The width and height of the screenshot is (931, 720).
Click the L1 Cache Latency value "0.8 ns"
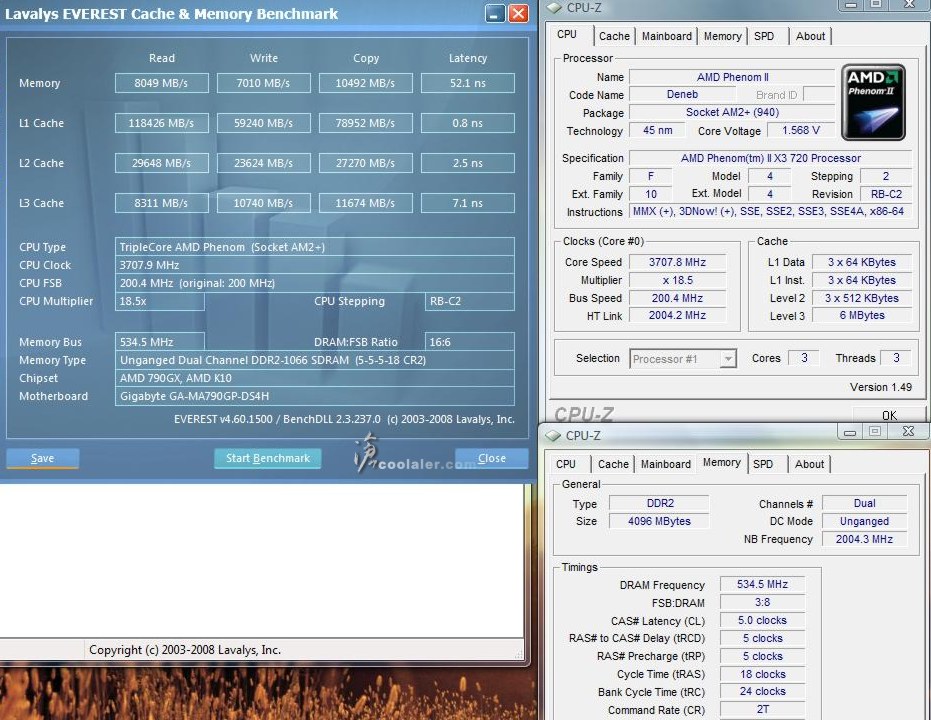click(468, 123)
